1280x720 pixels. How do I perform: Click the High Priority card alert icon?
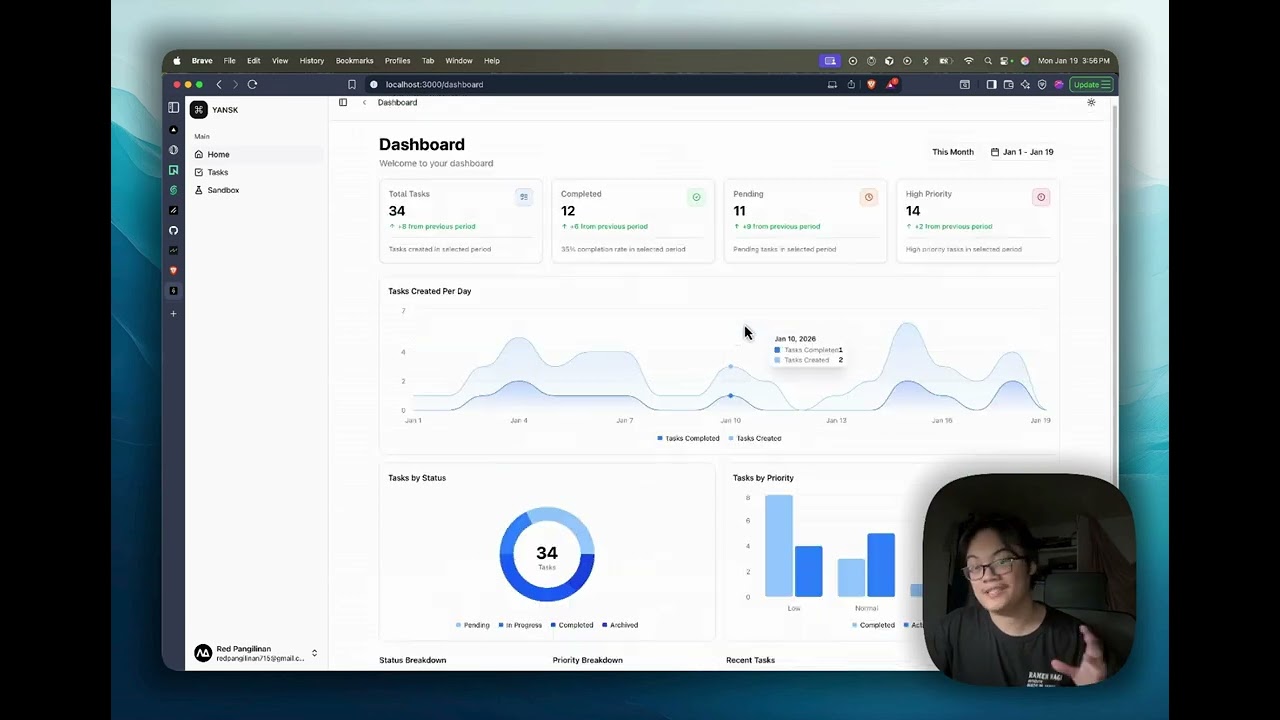pyautogui.click(x=1041, y=197)
